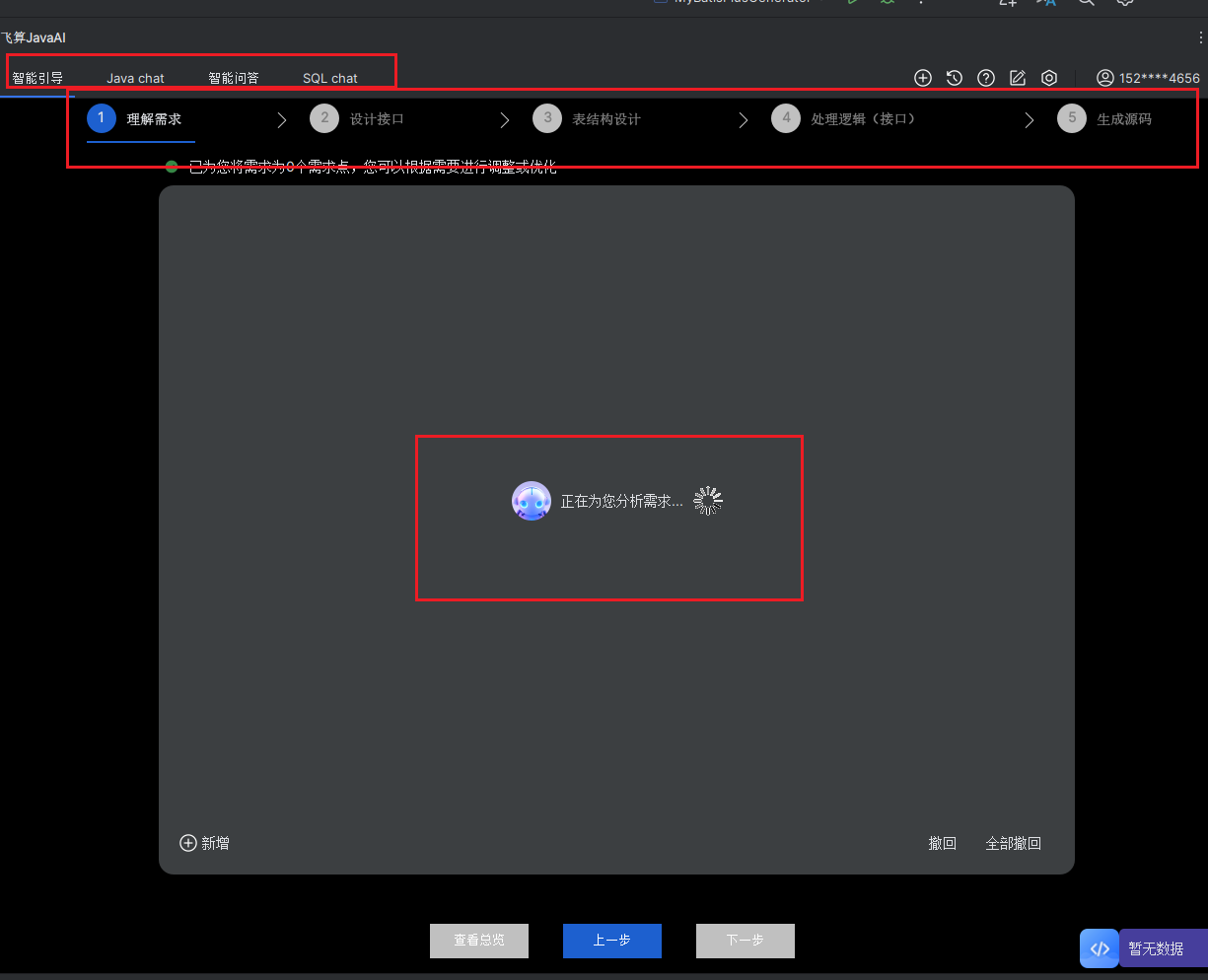This screenshot has height=980, width=1208.
Task: Open the 智能问答 tab
Action: pyautogui.click(x=234, y=78)
